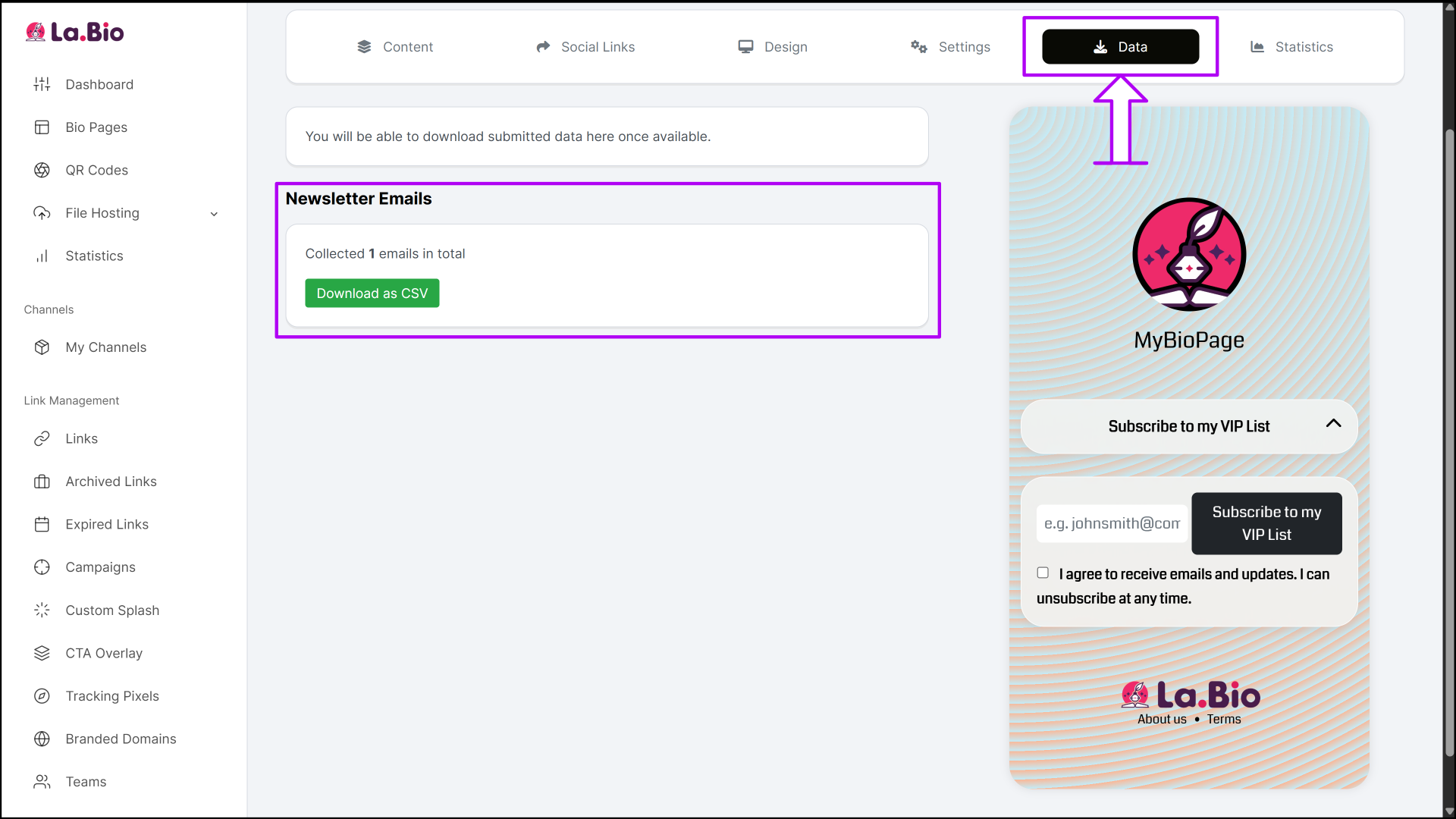1456x819 pixels.
Task: Expand the File Hosting chevron
Action: 214,214
